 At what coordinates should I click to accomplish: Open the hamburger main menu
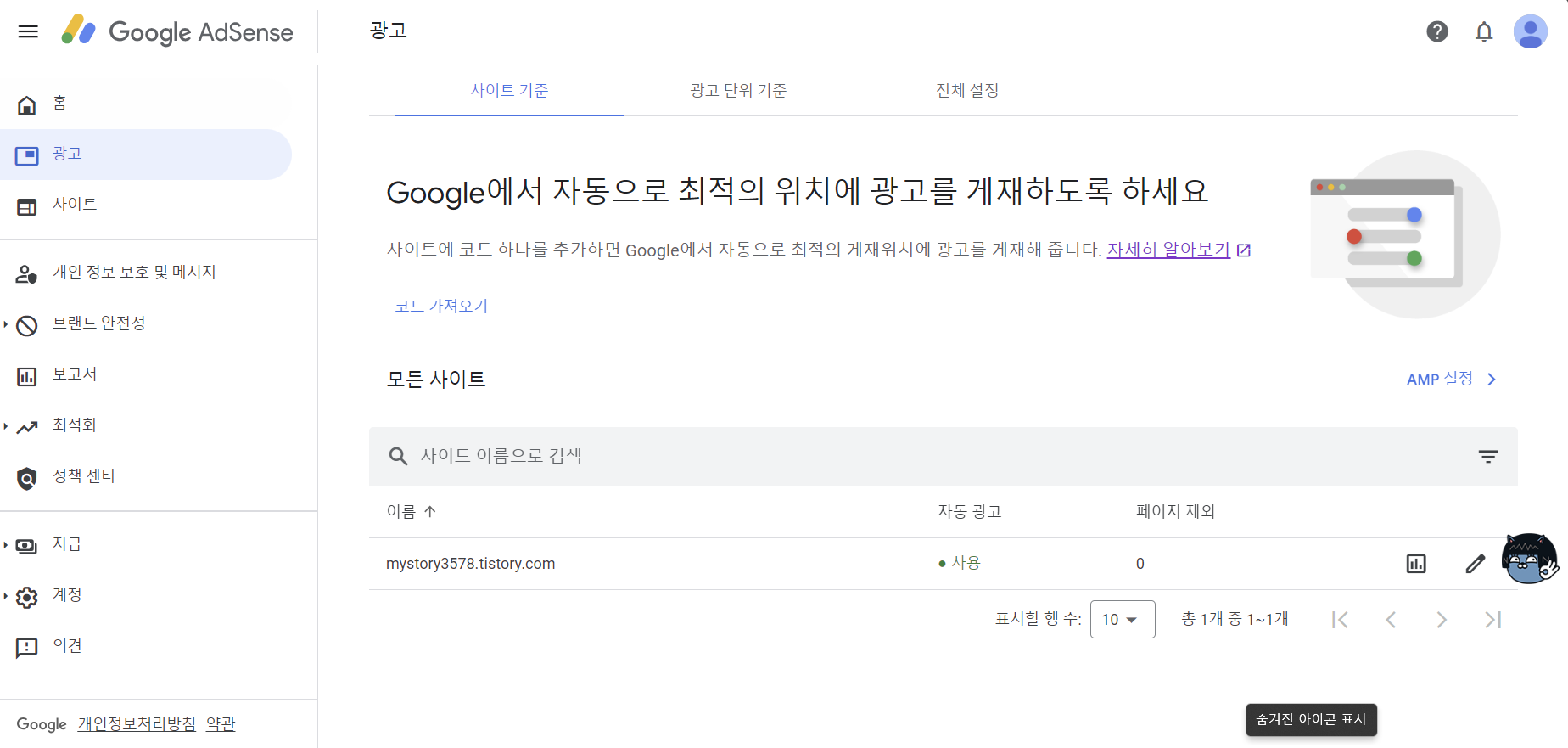[28, 31]
